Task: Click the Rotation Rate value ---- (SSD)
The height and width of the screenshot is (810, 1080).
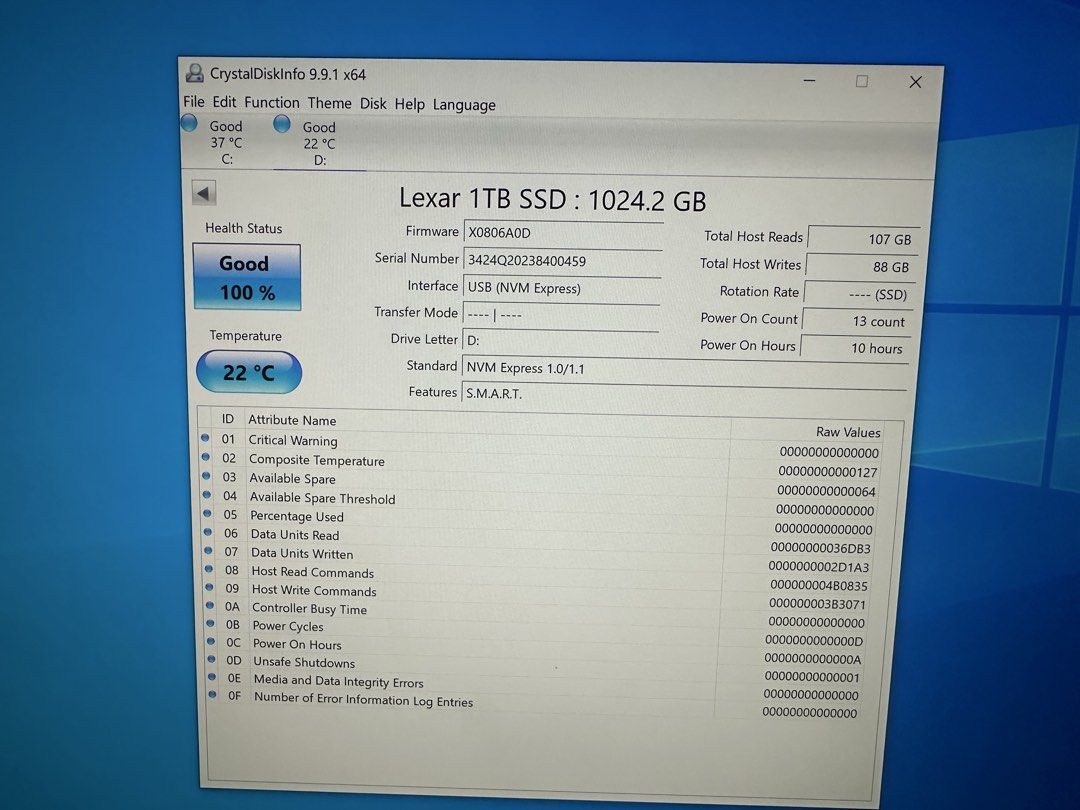Action: [x=859, y=293]
